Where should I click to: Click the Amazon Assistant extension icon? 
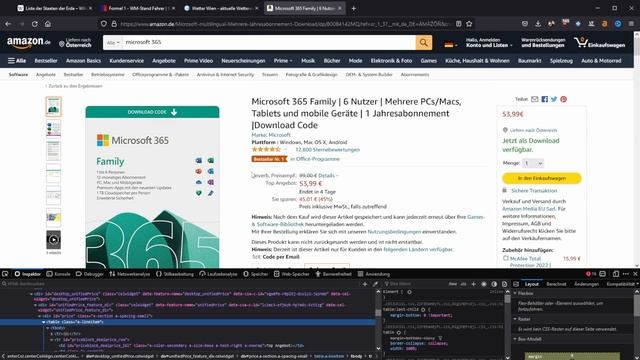(604, 24)
